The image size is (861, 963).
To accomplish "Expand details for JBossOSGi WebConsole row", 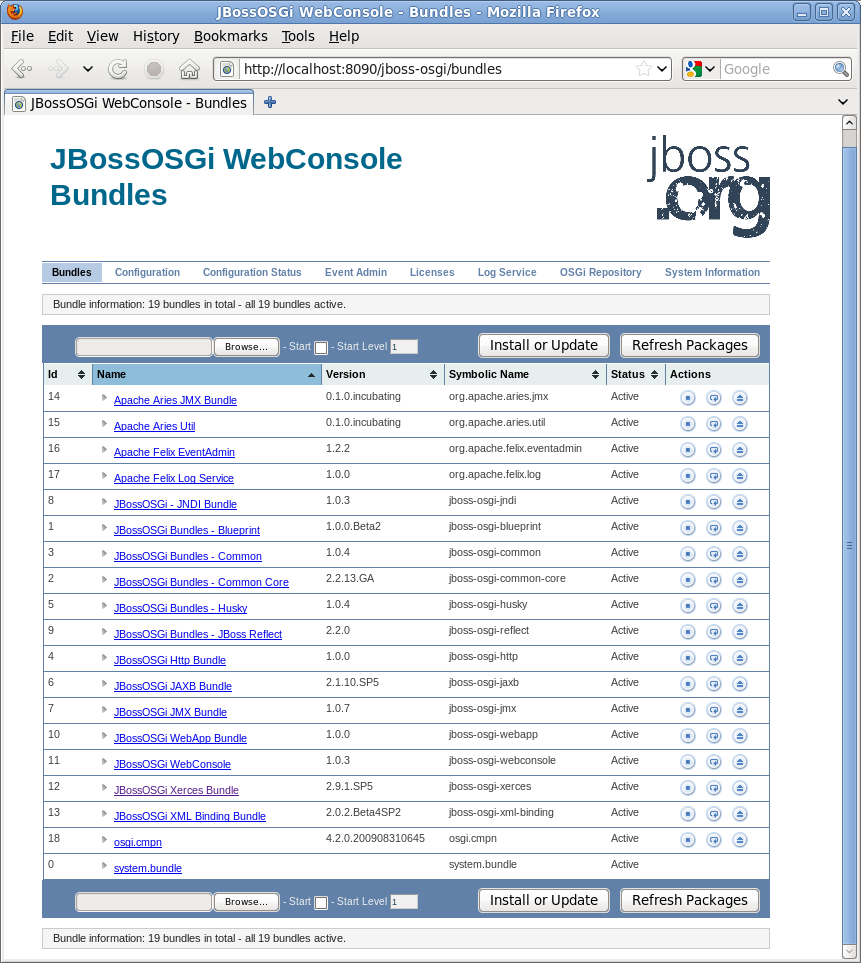I will (104, 762).
